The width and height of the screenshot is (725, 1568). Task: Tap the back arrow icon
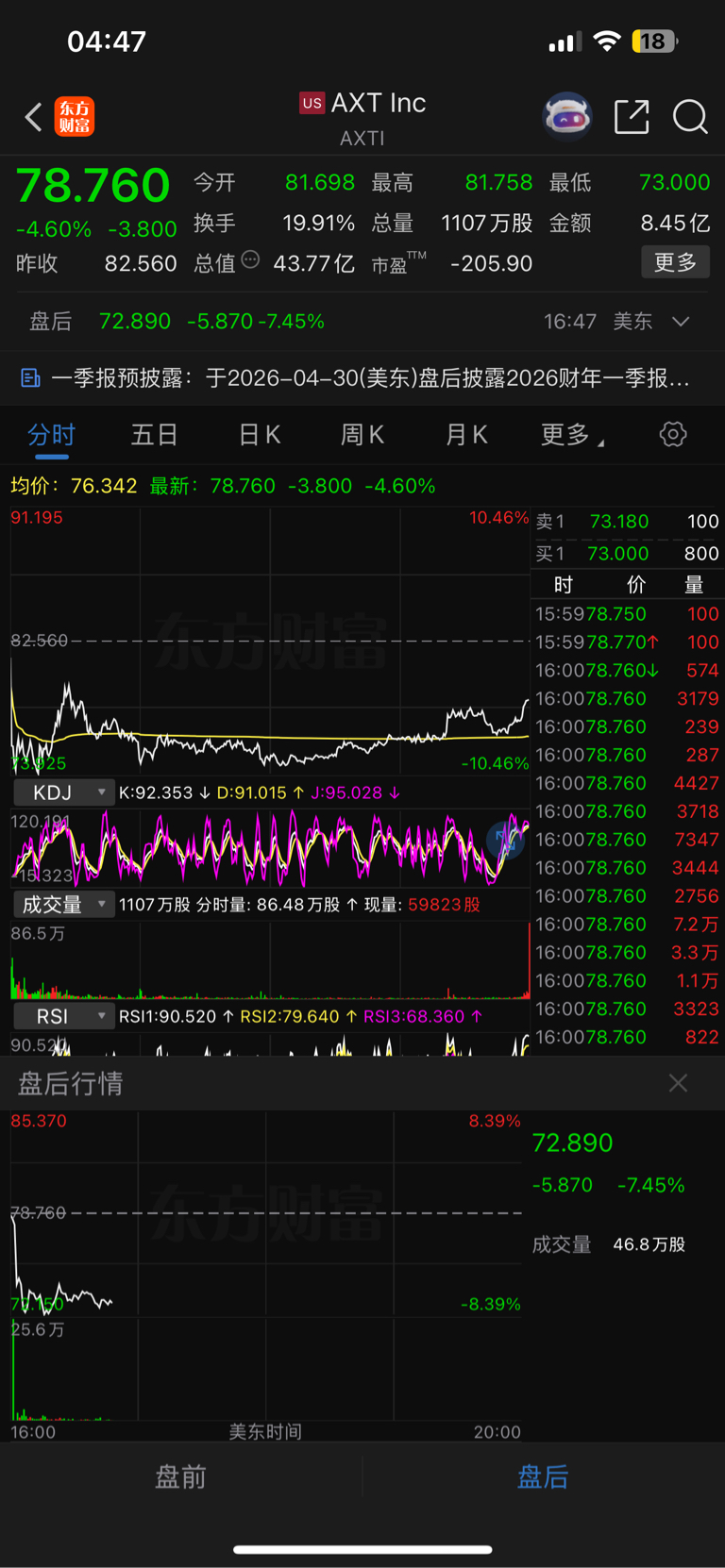(34, 117)
